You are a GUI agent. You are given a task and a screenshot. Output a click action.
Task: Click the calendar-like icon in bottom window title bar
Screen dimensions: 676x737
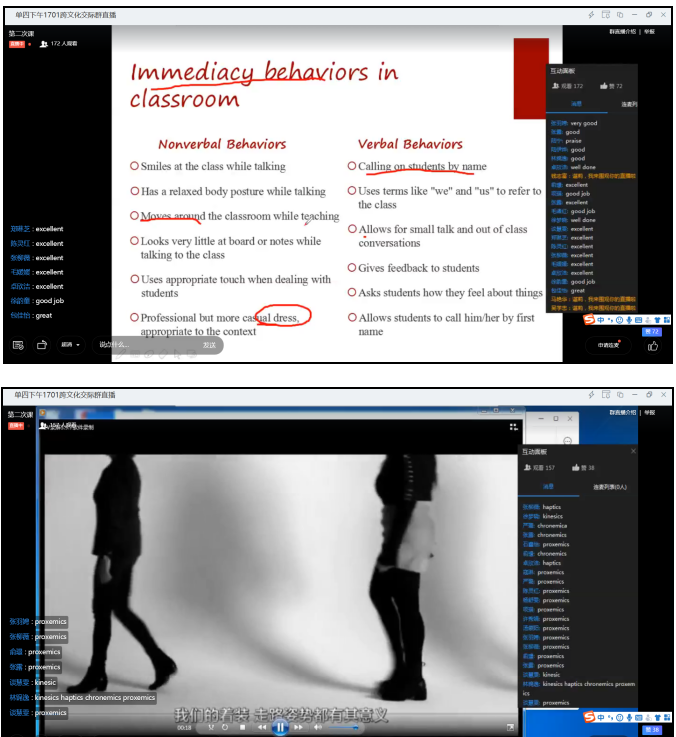(606, 394)
